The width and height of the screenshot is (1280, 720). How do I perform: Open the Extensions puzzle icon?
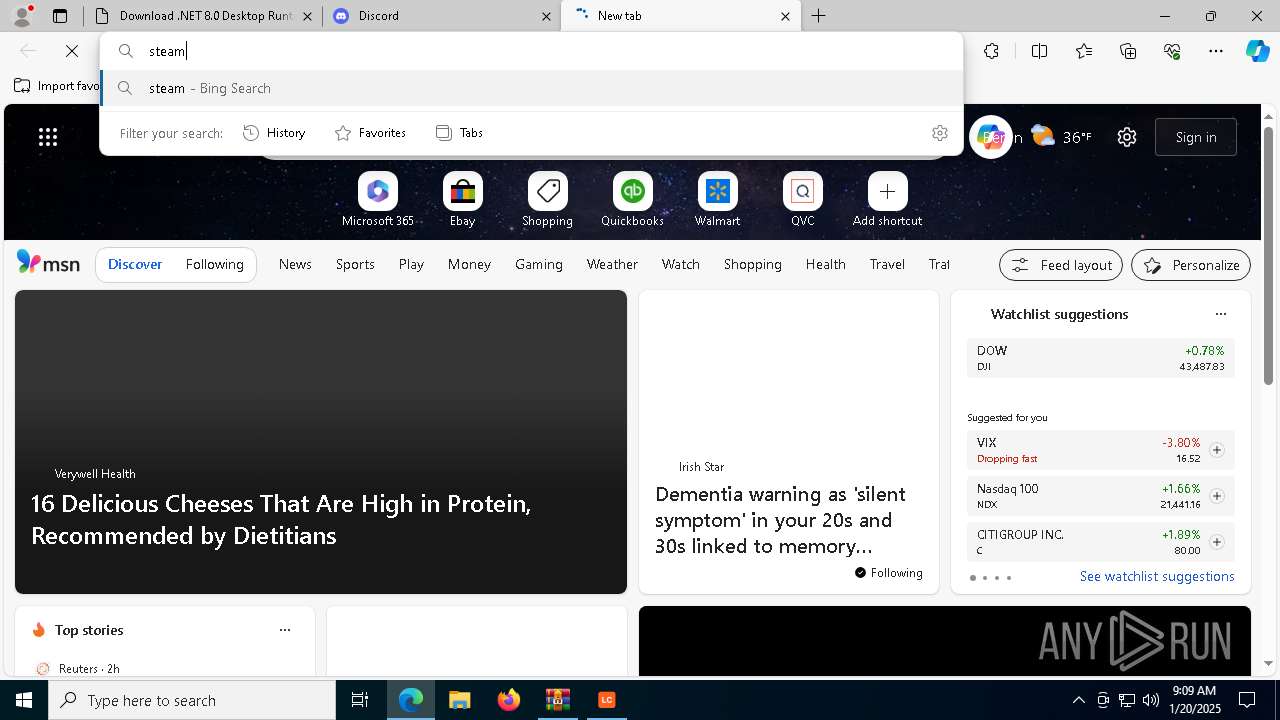(x=991, y=51)
